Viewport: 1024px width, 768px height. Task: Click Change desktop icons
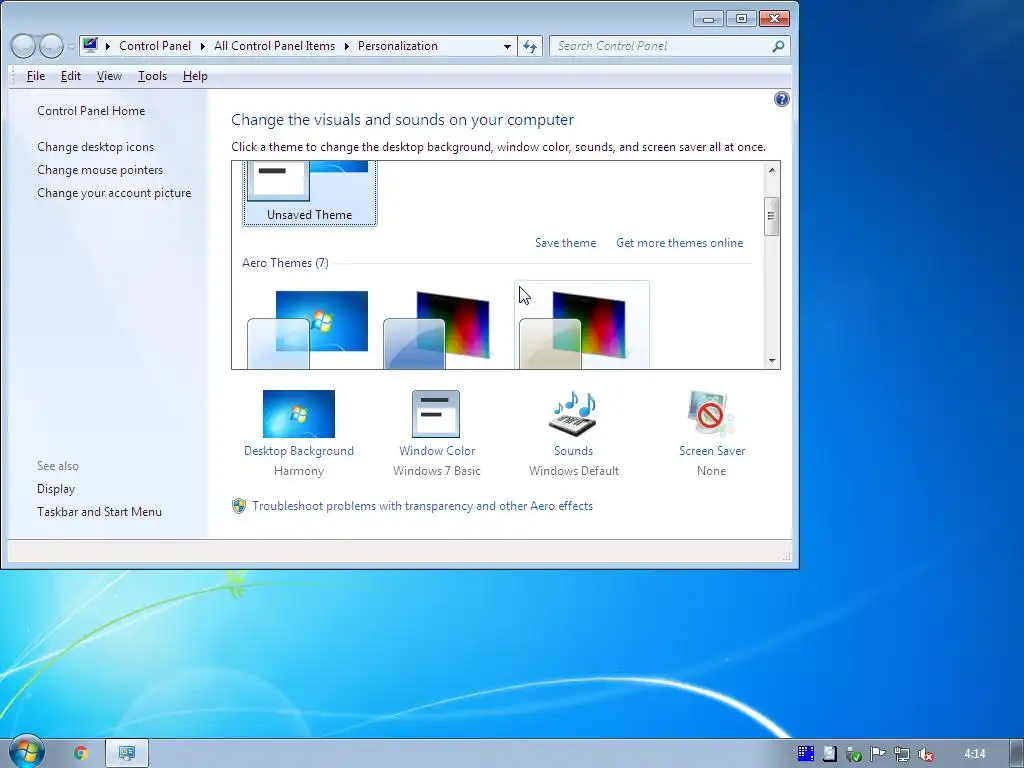click(x=95, y=147)
